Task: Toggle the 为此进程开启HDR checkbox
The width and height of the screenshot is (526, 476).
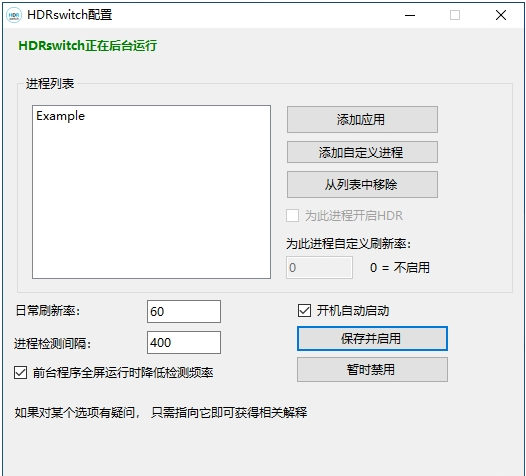Action: pos(293,215)
